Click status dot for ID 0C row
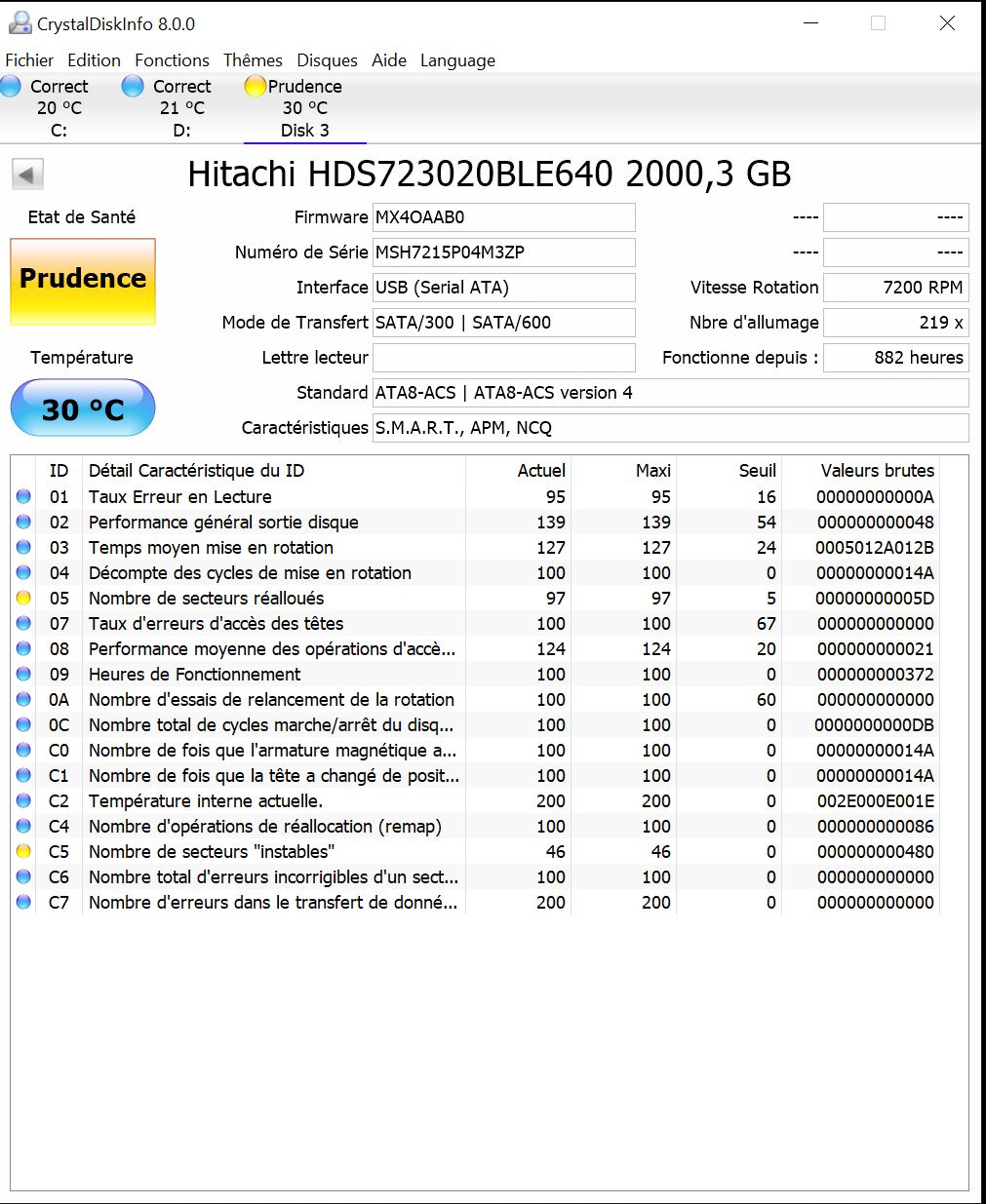Image resolution: width=986 pixels, height=1204 pixels. (23, 724)
